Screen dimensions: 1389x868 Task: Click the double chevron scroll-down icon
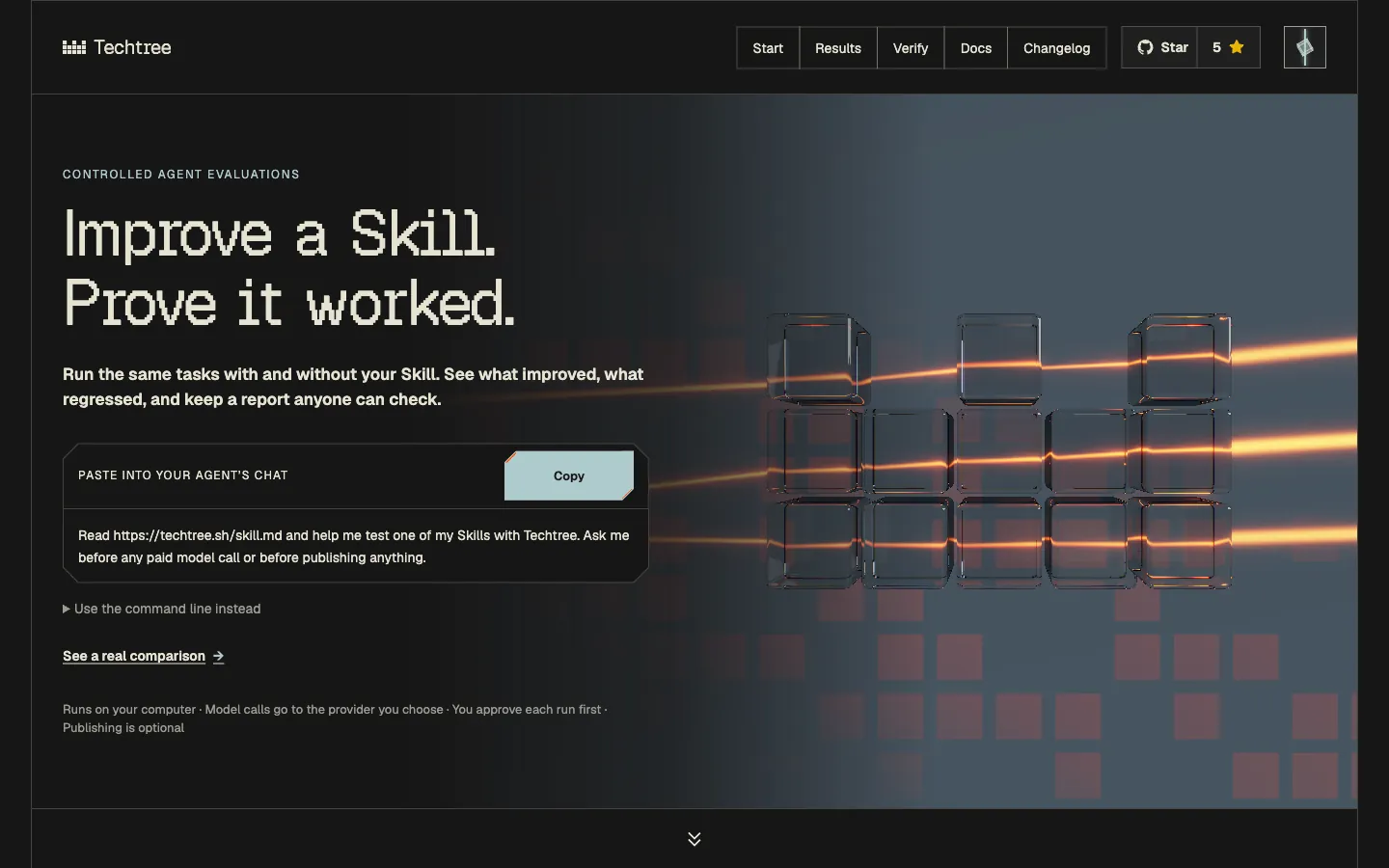click(694, 838)
